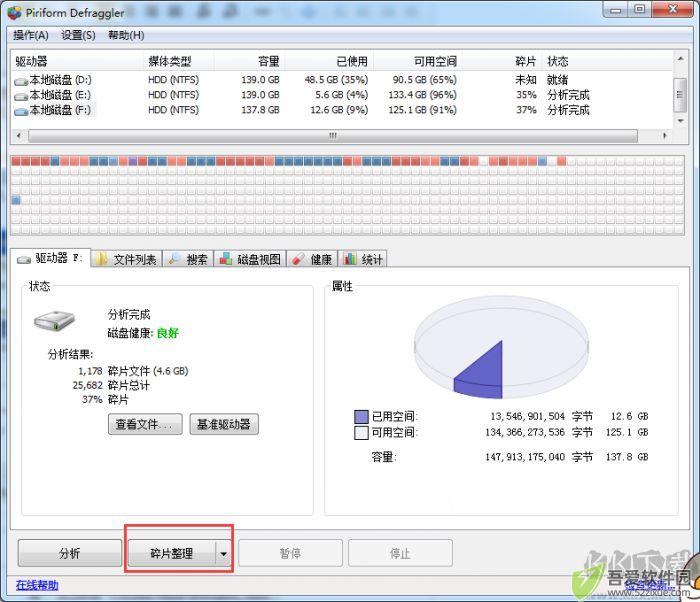Select the 本地磁盘 (D:) row

coord(342,80)
